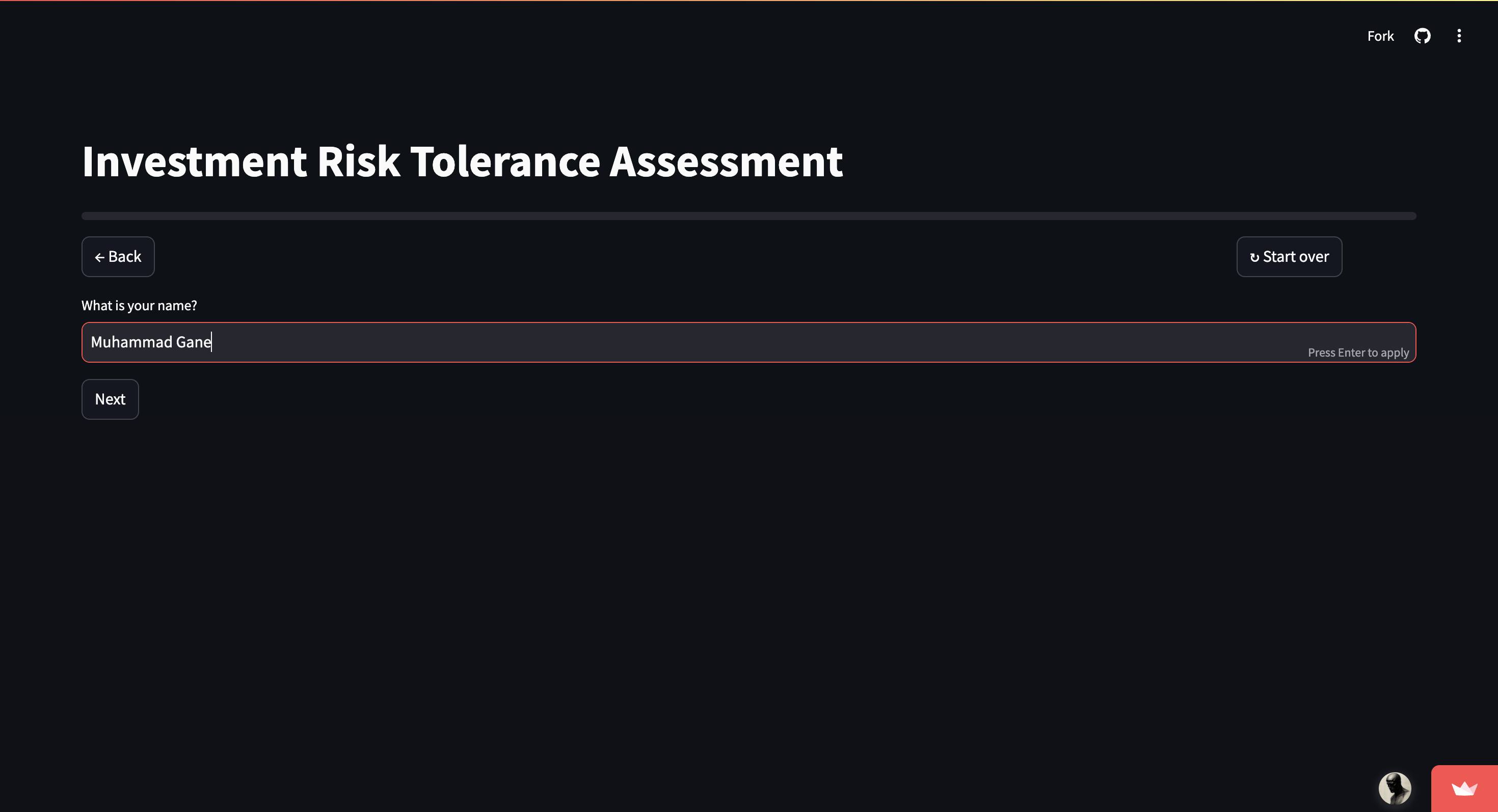The image size is (1498, 812).
Task: Click the "What is your name?" label
Action: [139, 306]
